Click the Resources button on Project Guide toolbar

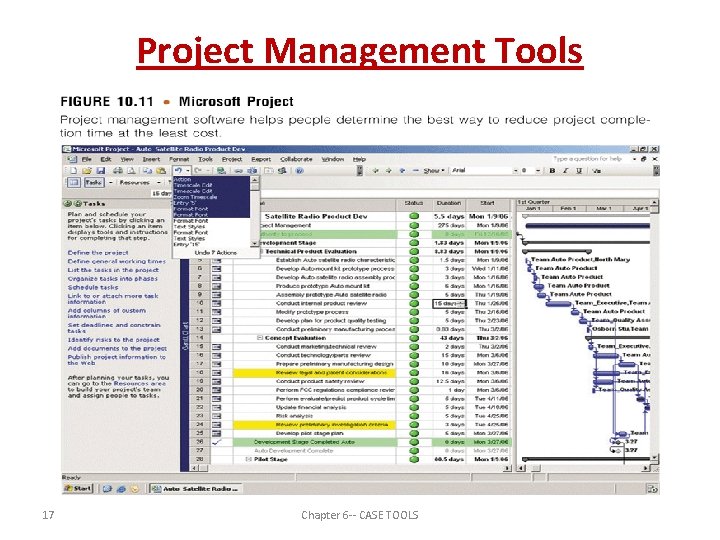pyautogui.click(x=135, y=183)
